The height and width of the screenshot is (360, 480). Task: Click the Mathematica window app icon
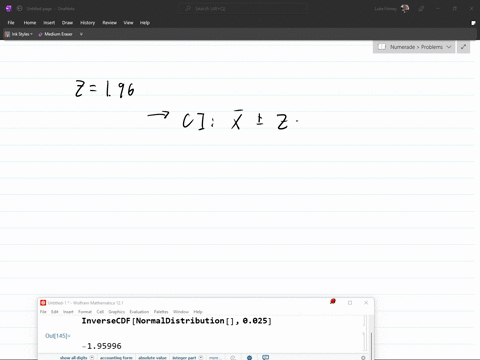point(43,303)
